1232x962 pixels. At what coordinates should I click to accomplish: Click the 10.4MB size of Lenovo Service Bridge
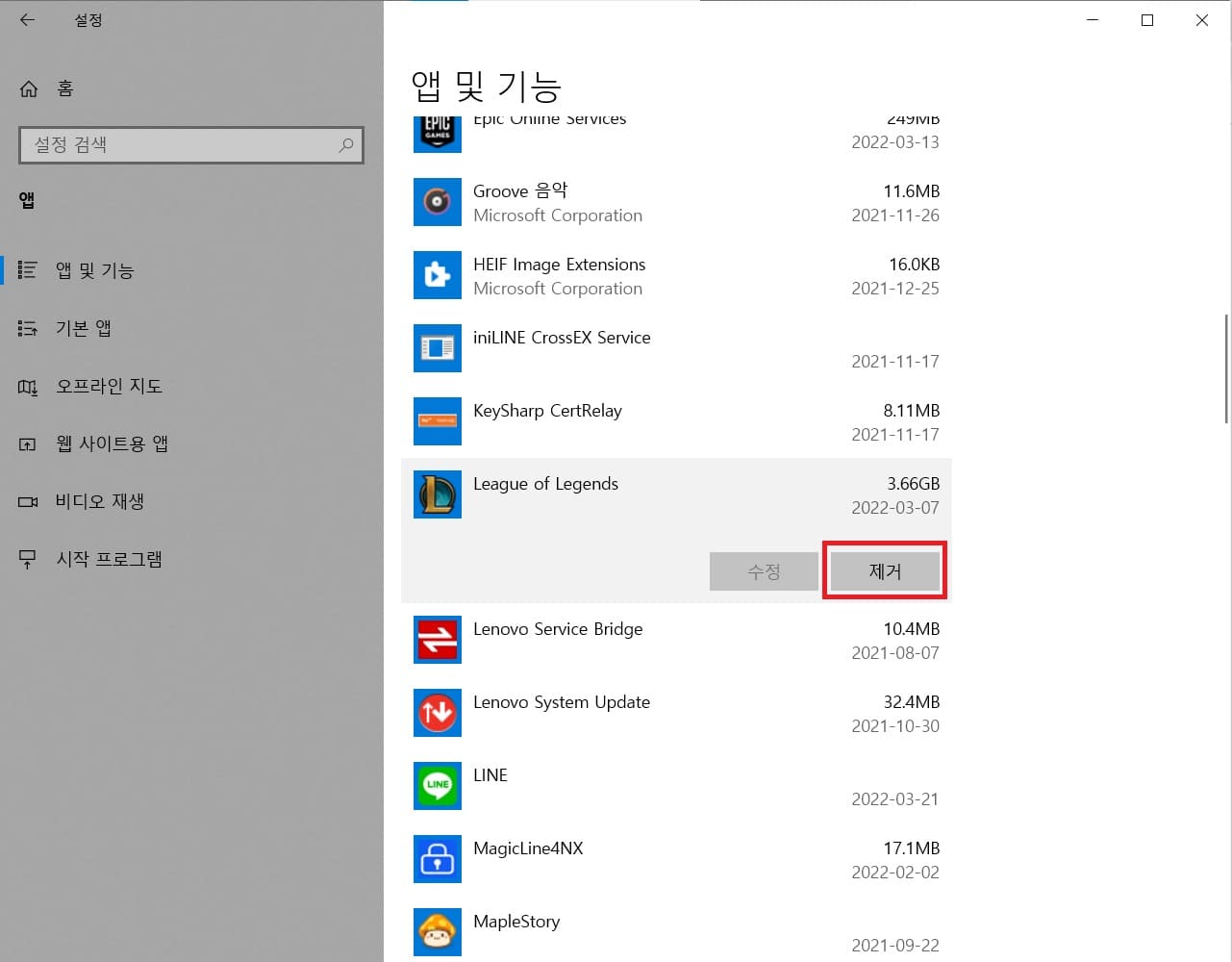911,629
